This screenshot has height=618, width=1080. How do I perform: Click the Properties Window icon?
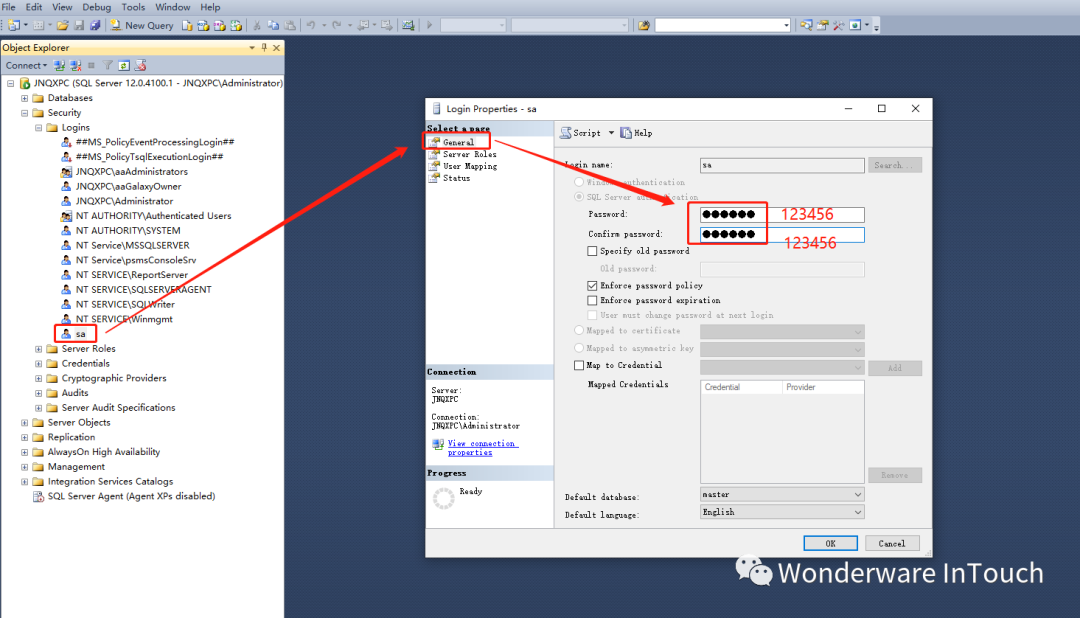[822, 25]
